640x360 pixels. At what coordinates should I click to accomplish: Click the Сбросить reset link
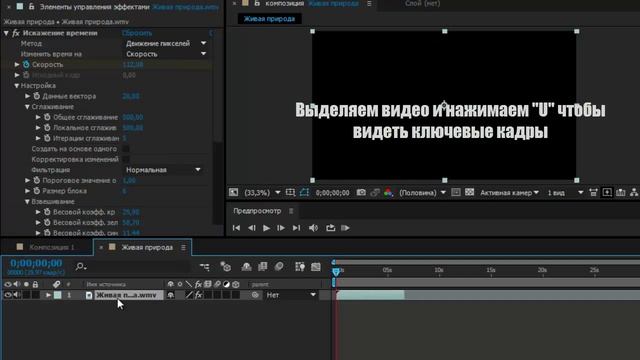tap(137, 33)
